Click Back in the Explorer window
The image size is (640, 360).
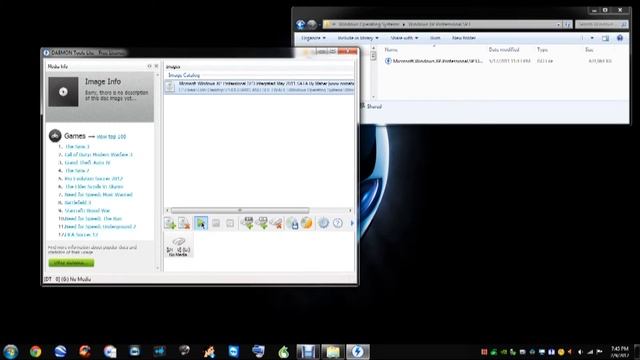click(x=300, y=24)
